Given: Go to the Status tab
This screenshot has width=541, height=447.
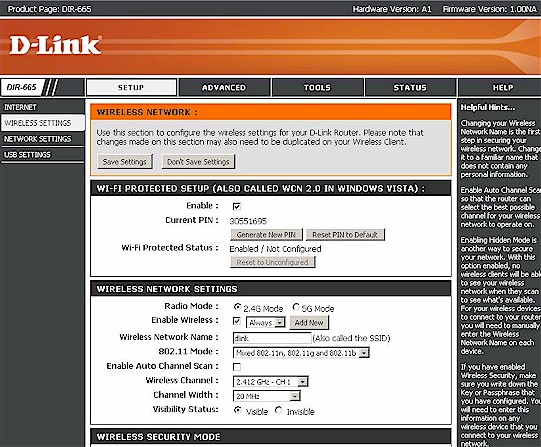Looking at the screenshot, I should 410,87.
